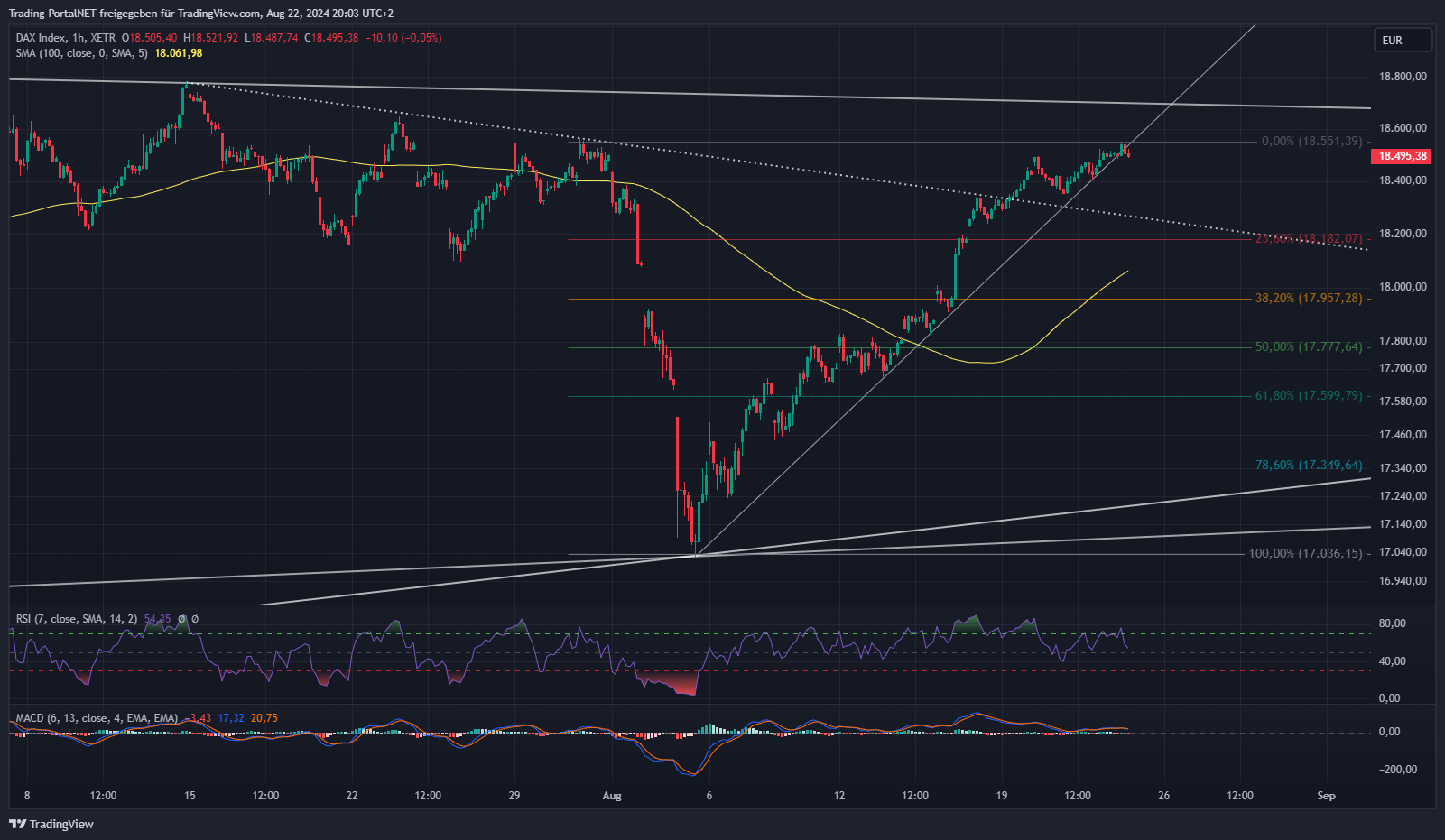This screenshot has height=840, width=1445.
Task: Click RSI axis label 40,00
Action: [1392, 661]
